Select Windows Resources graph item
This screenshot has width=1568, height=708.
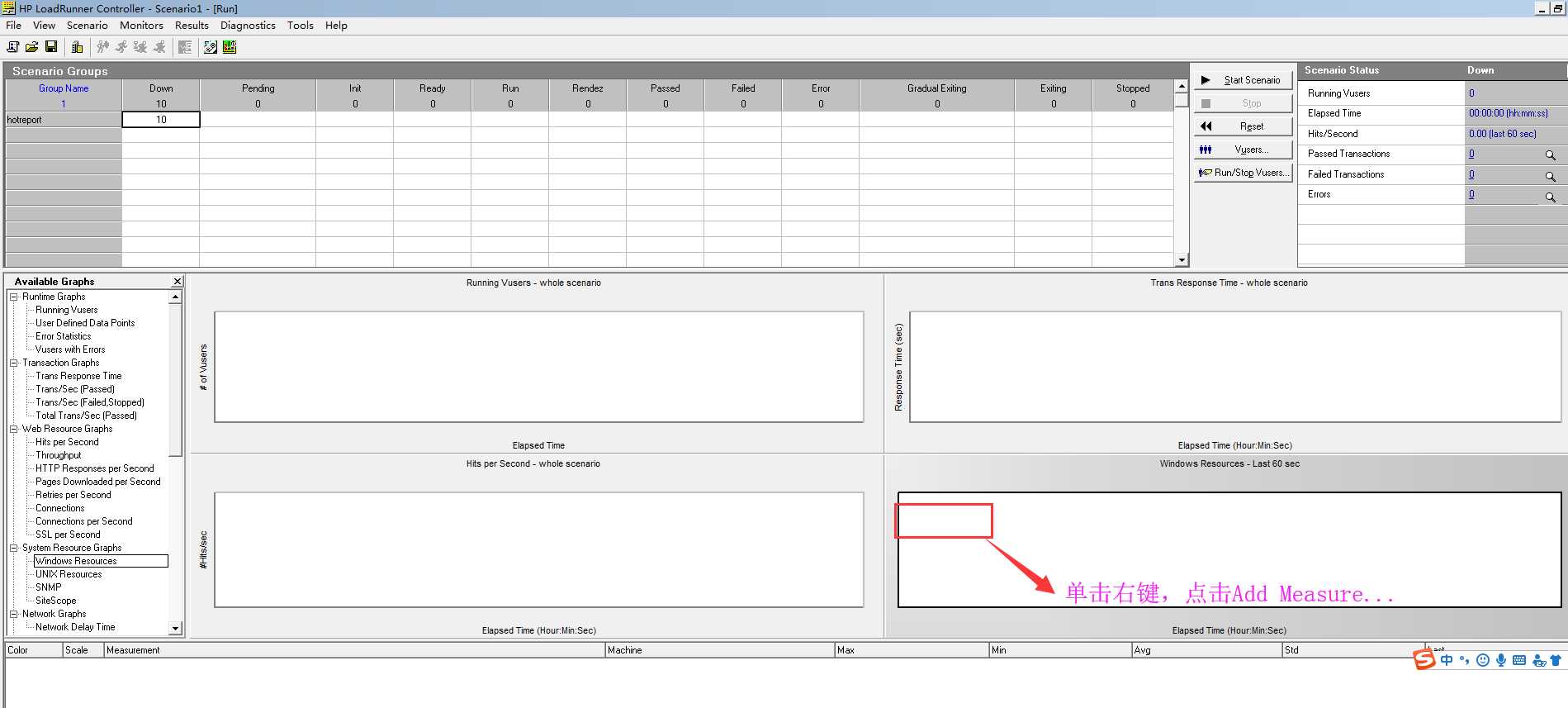click(x=101, y=561)
